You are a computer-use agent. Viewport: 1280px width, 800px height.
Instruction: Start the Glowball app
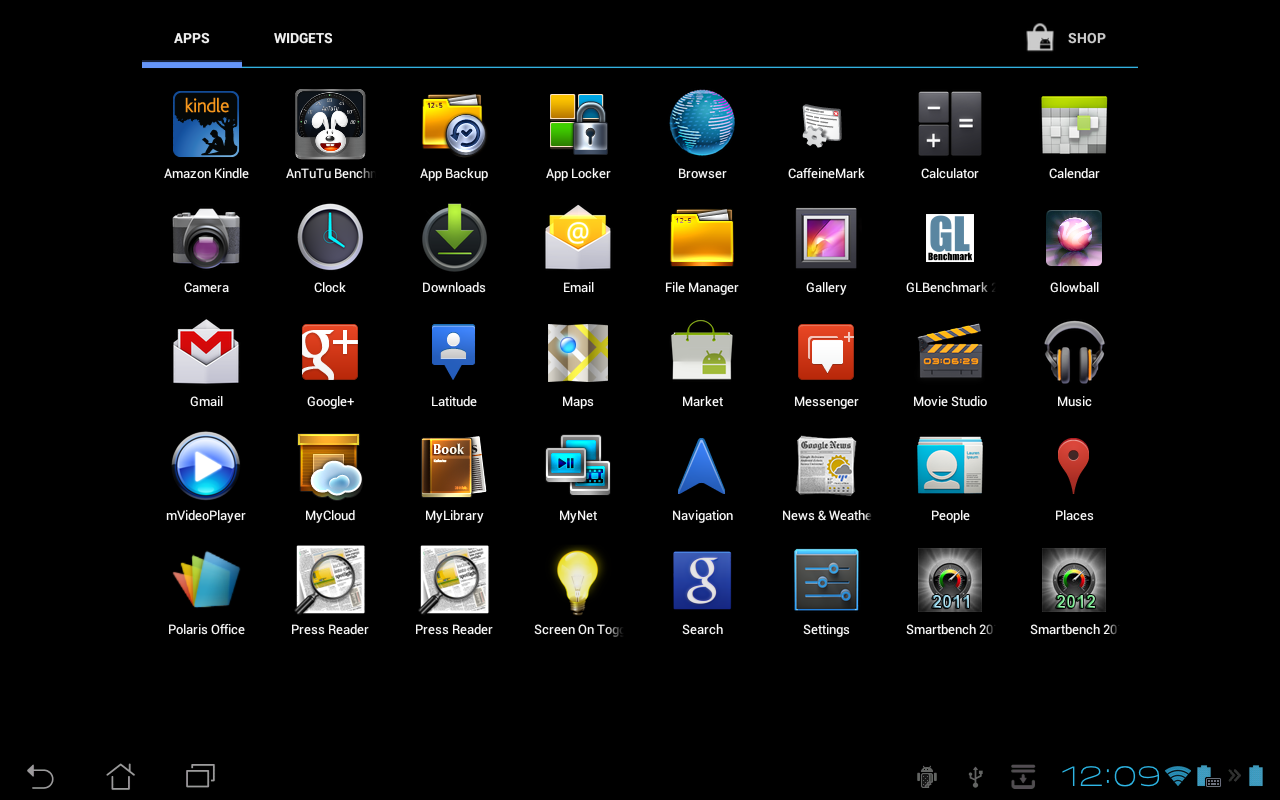click(x=1074, y=238)
